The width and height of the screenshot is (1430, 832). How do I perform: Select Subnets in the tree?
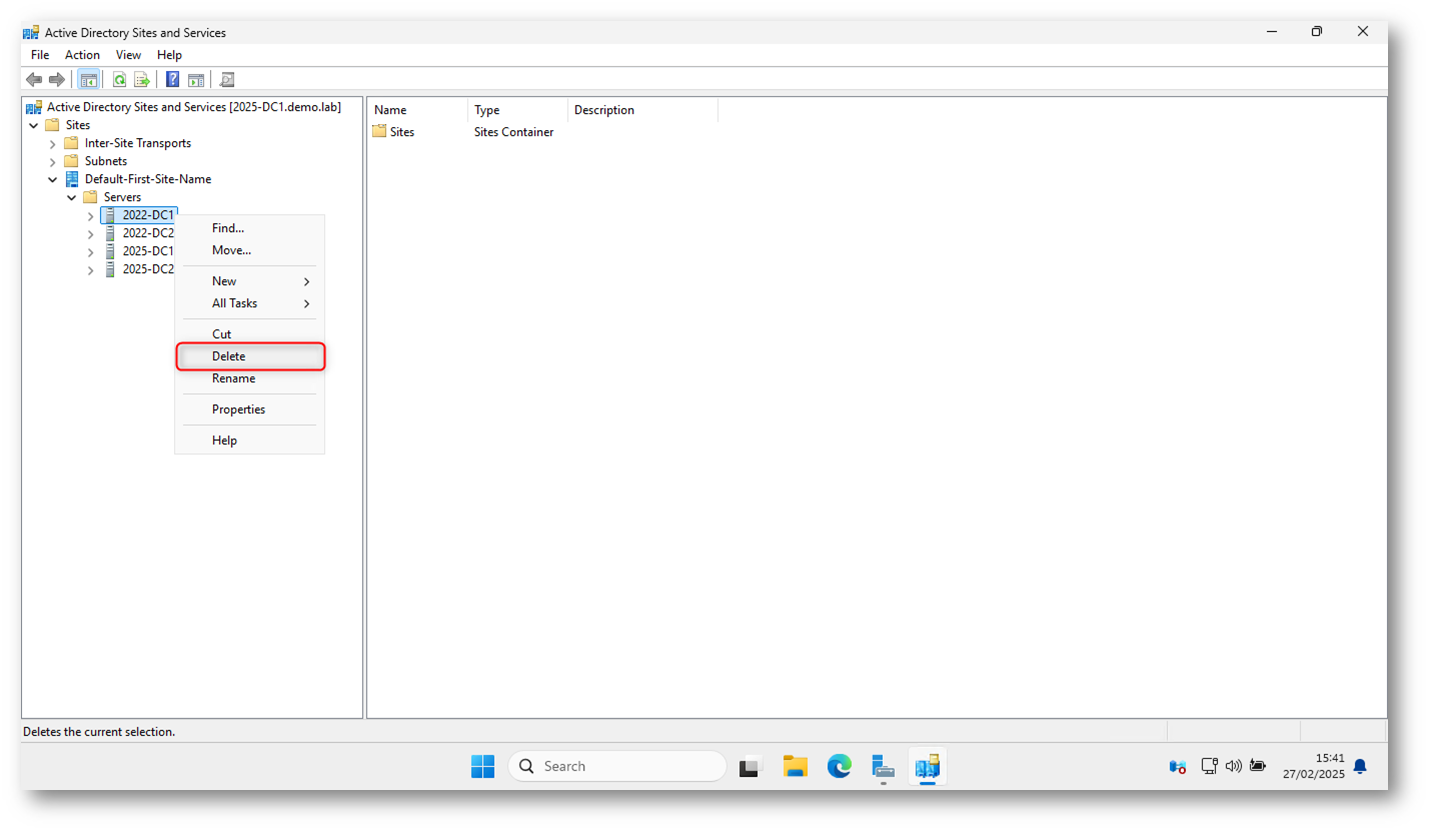click(x=106, y=161)
